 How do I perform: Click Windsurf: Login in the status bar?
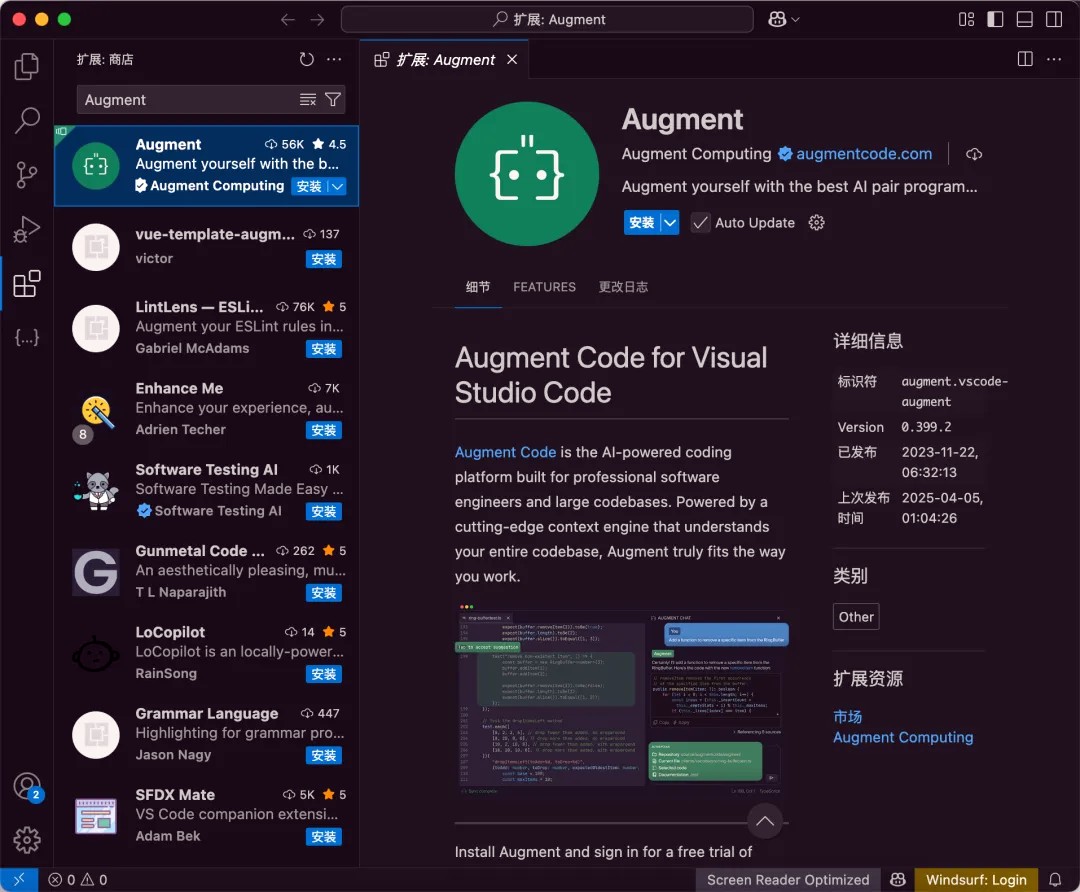point(976,880)
